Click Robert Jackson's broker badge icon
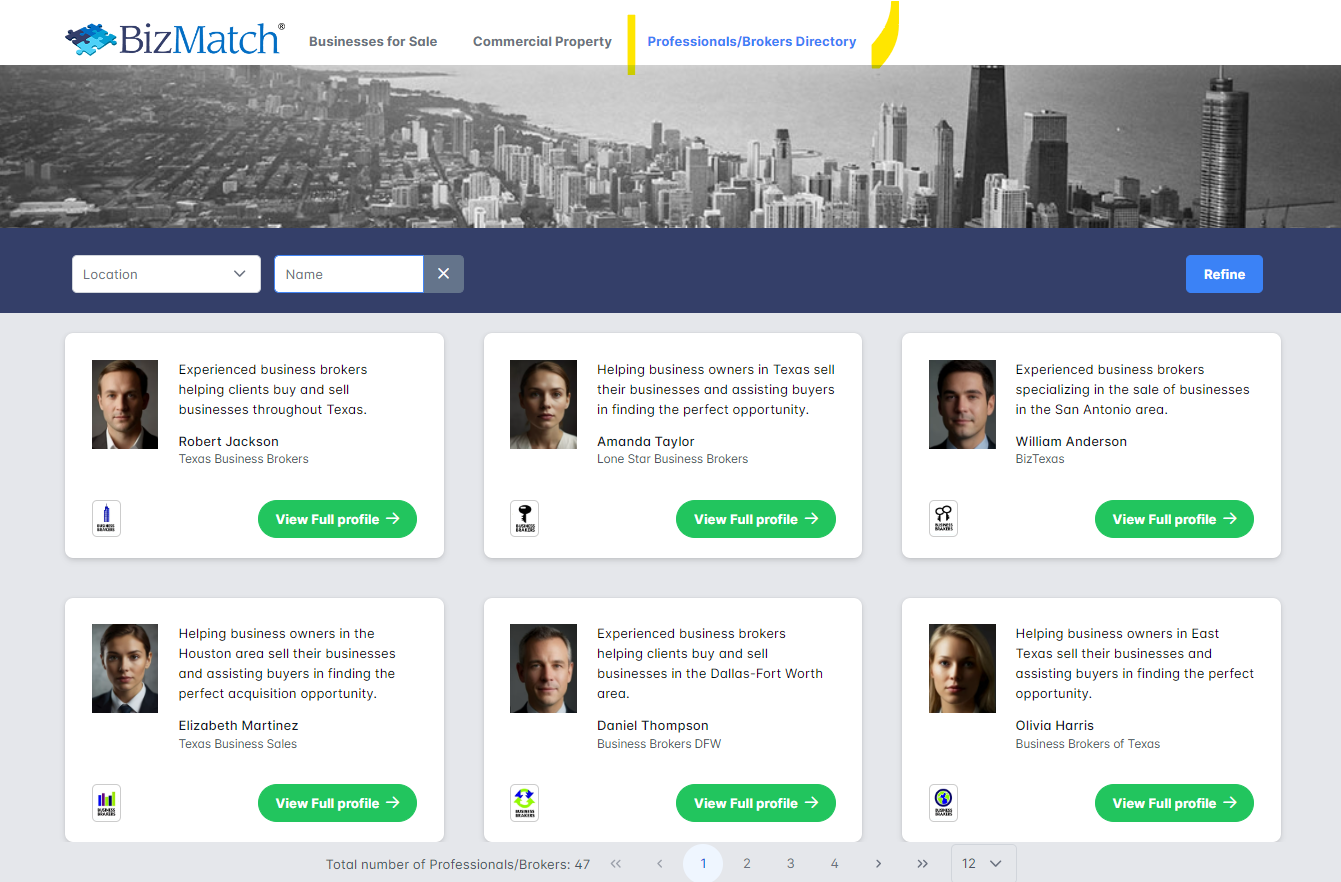 pos(106,519)
